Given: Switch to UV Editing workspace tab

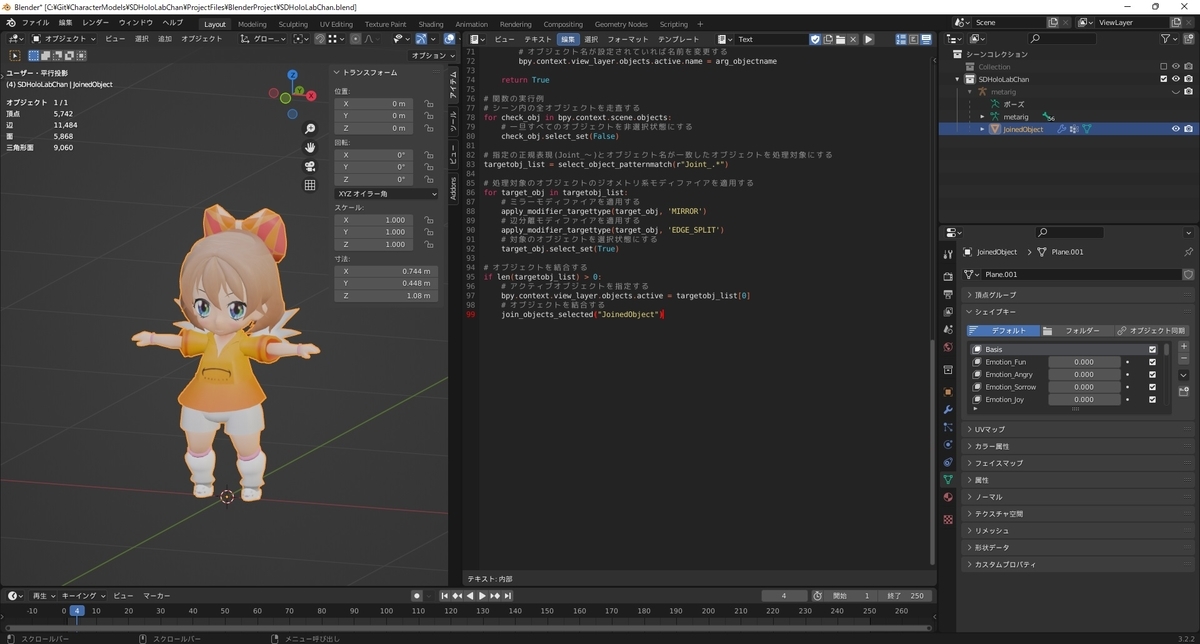Looking at the screenshot, I should 336,24.
